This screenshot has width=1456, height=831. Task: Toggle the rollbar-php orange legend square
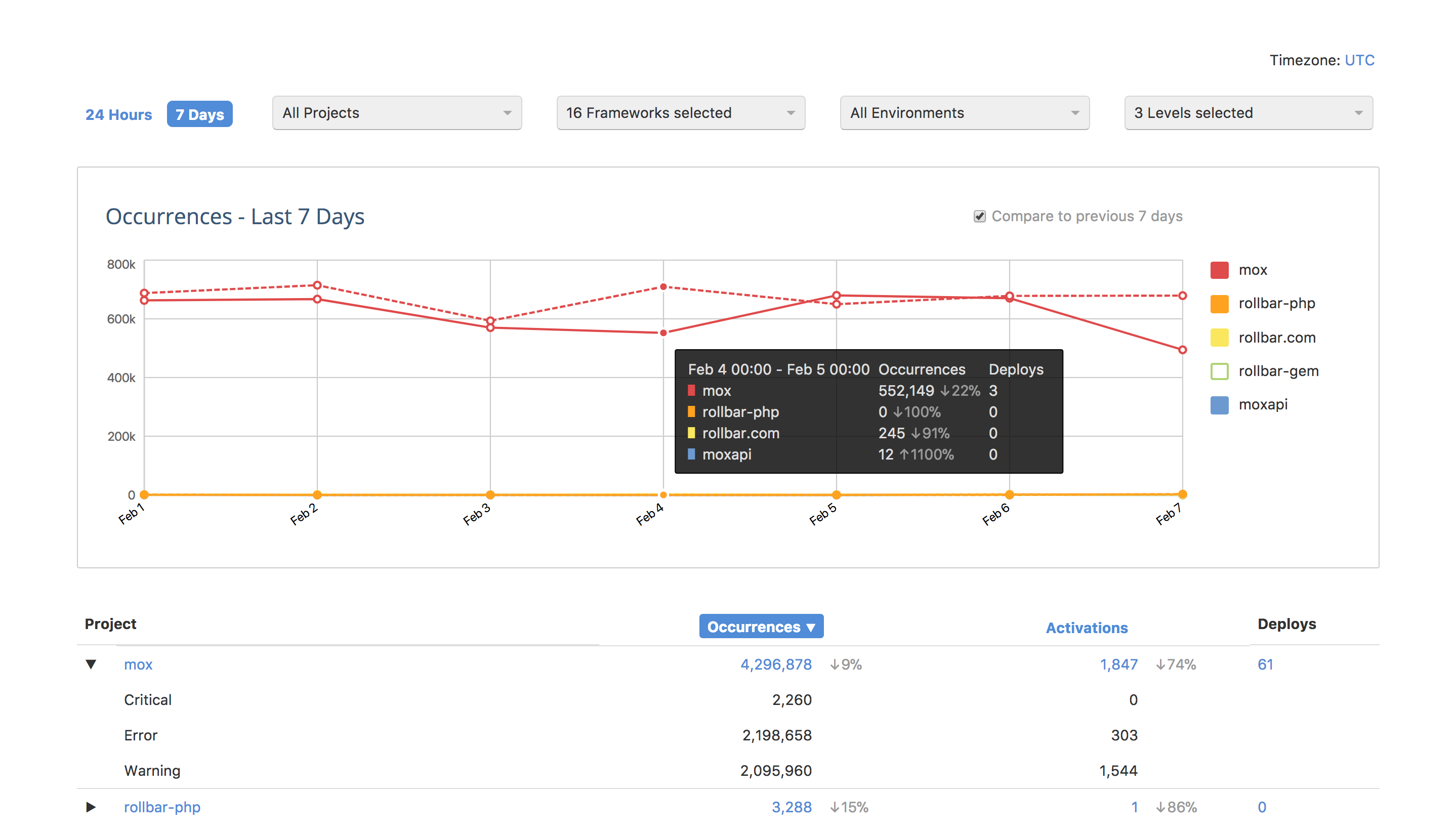(x=1219, y=304)
